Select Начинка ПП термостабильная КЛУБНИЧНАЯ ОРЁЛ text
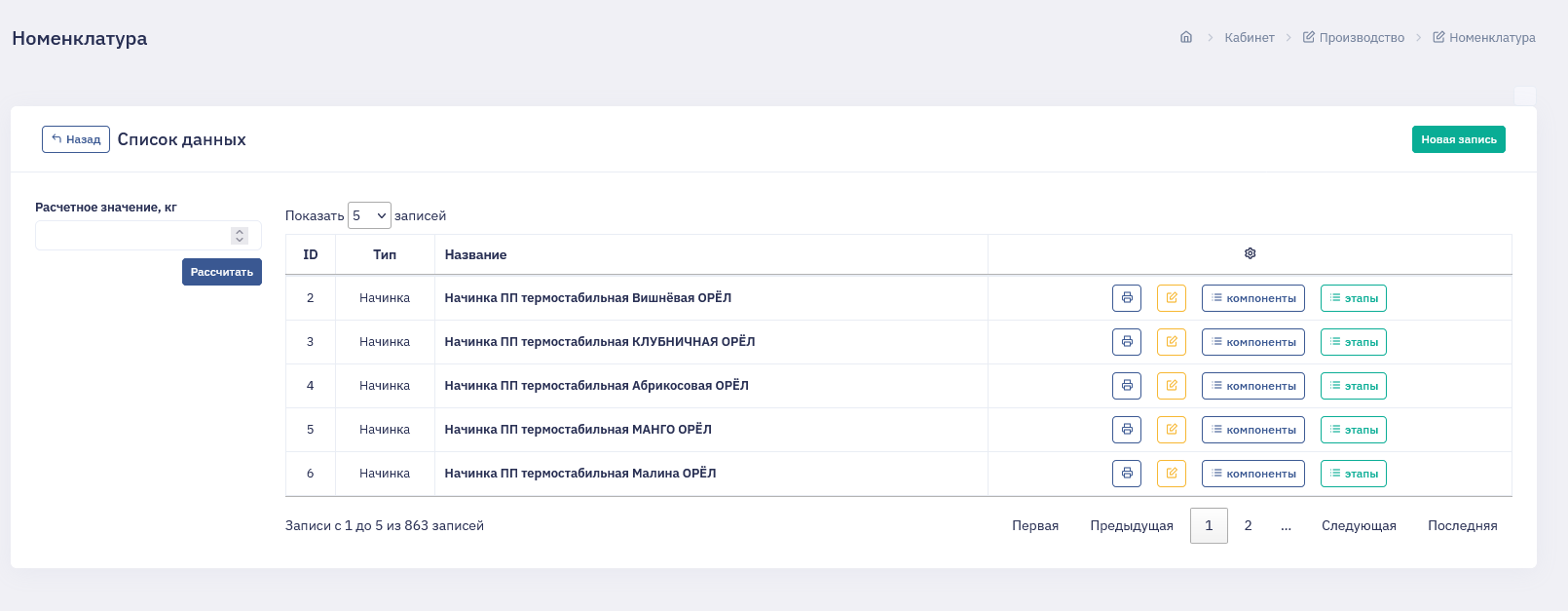 point(600,342)
